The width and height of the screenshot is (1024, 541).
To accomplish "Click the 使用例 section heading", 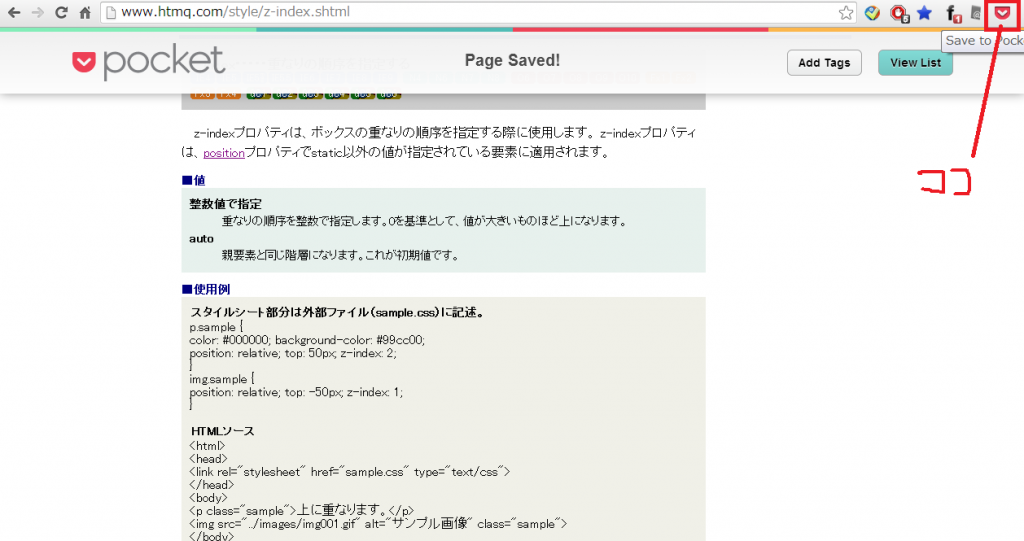I will click(206, 289).
